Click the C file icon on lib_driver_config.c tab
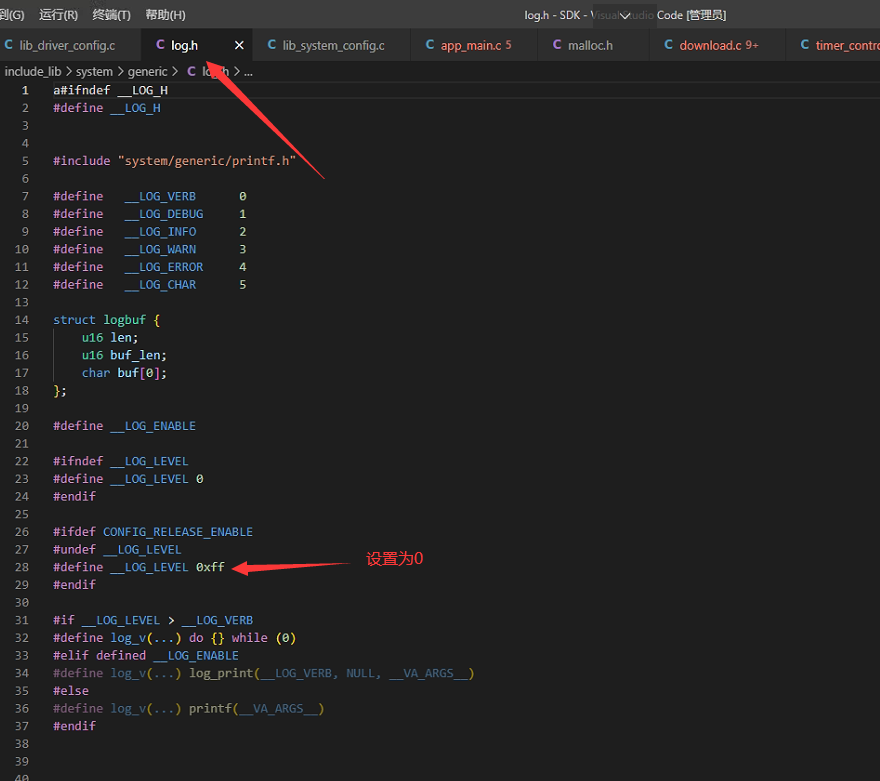This screenshot has height=781, width=880. [x=8, y=45]
